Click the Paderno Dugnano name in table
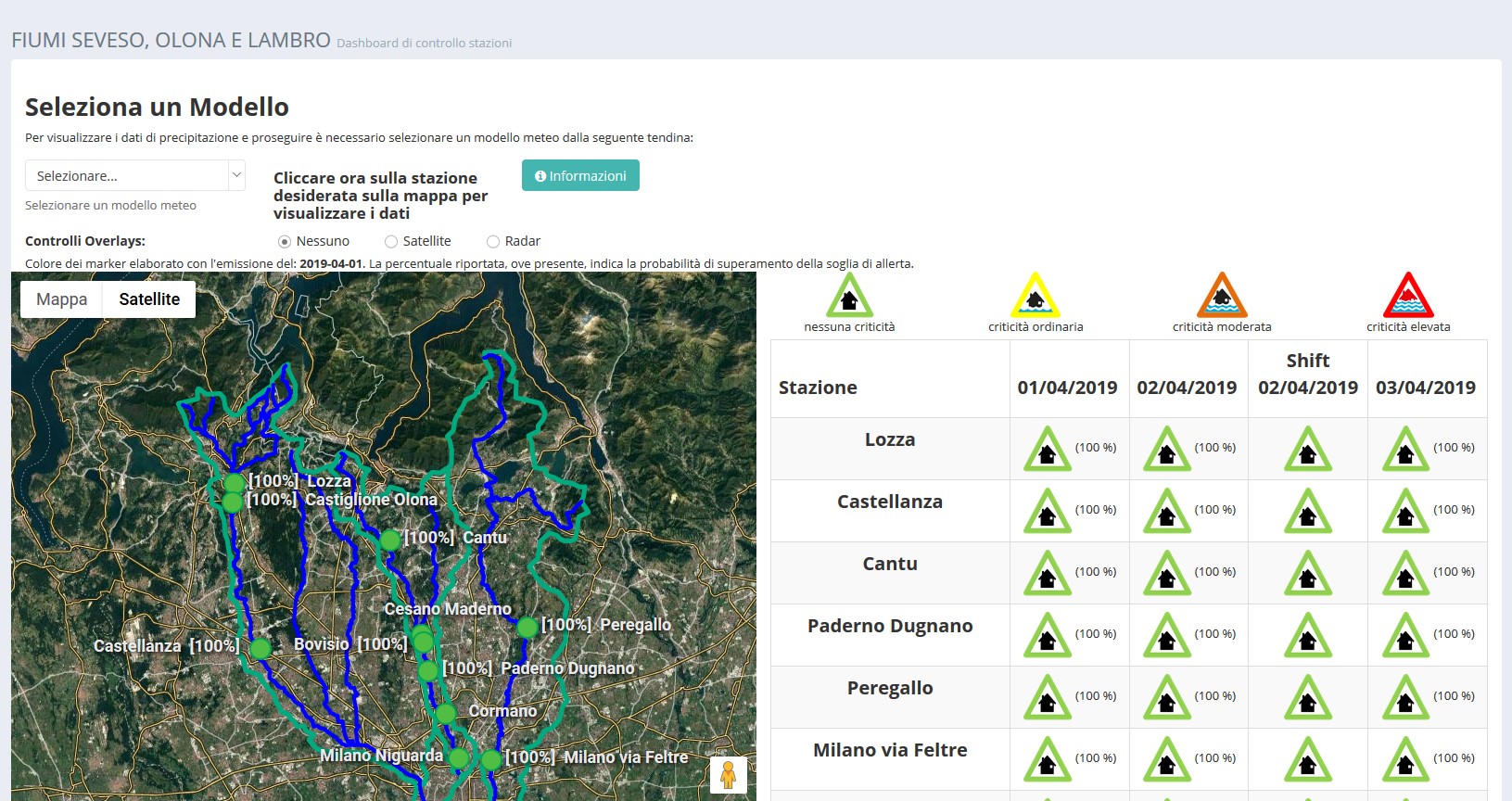The height and width of the screenshot is (801, 1512). (890, 626)
